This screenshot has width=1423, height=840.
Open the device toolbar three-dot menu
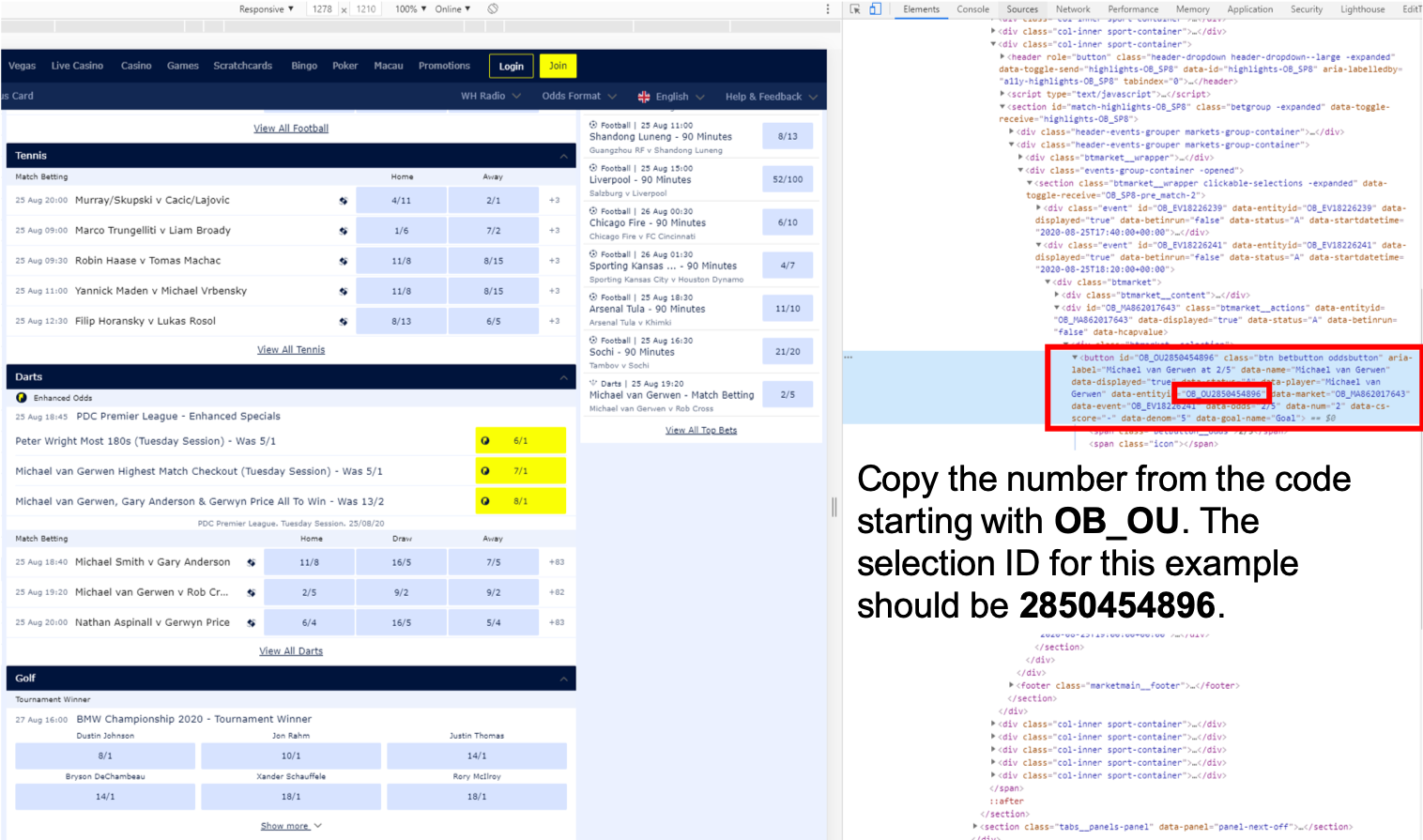[827, 8]
